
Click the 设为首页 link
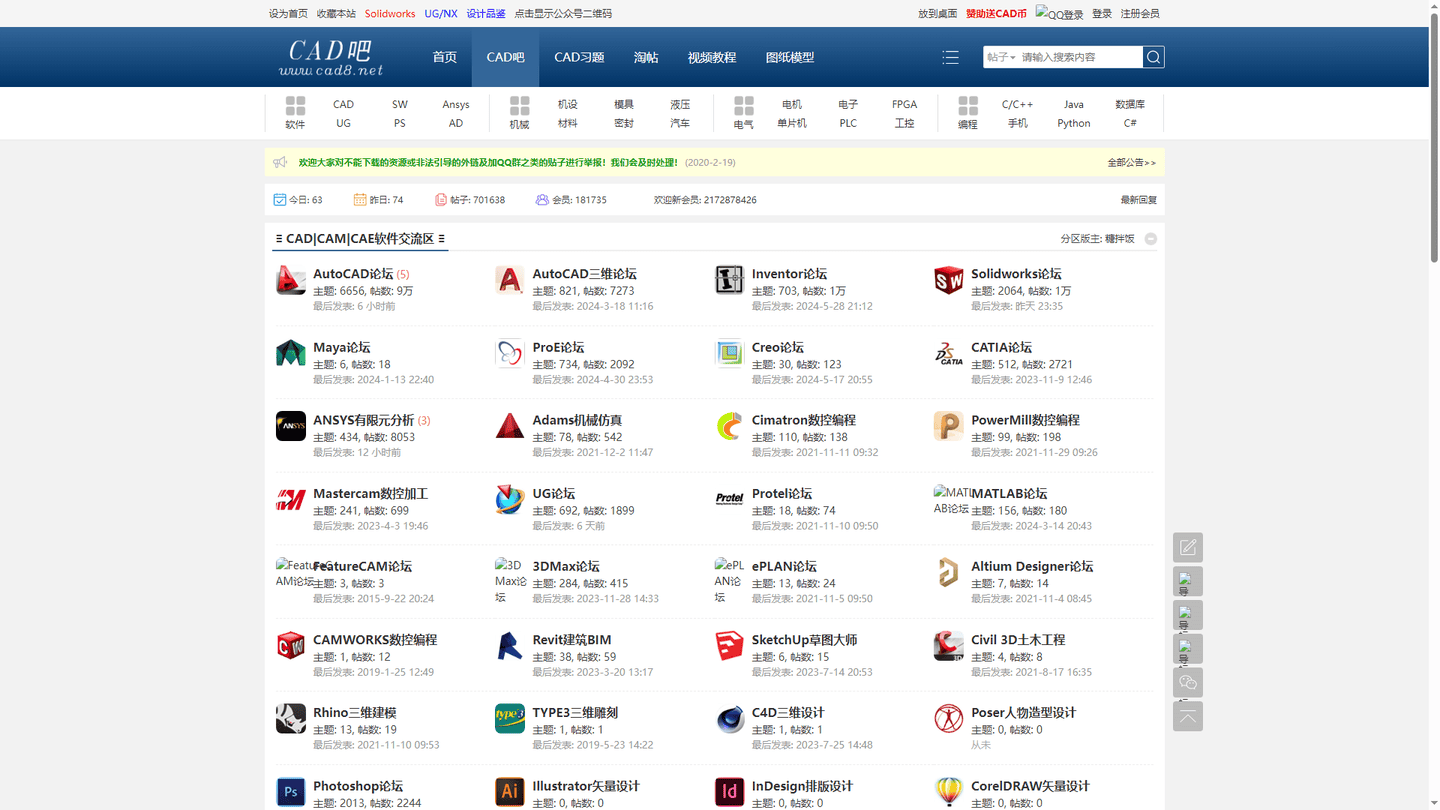click(x=288, y=14)
